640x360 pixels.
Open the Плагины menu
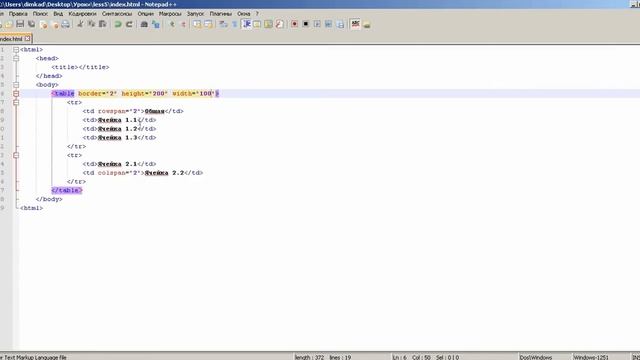[220, 14]
